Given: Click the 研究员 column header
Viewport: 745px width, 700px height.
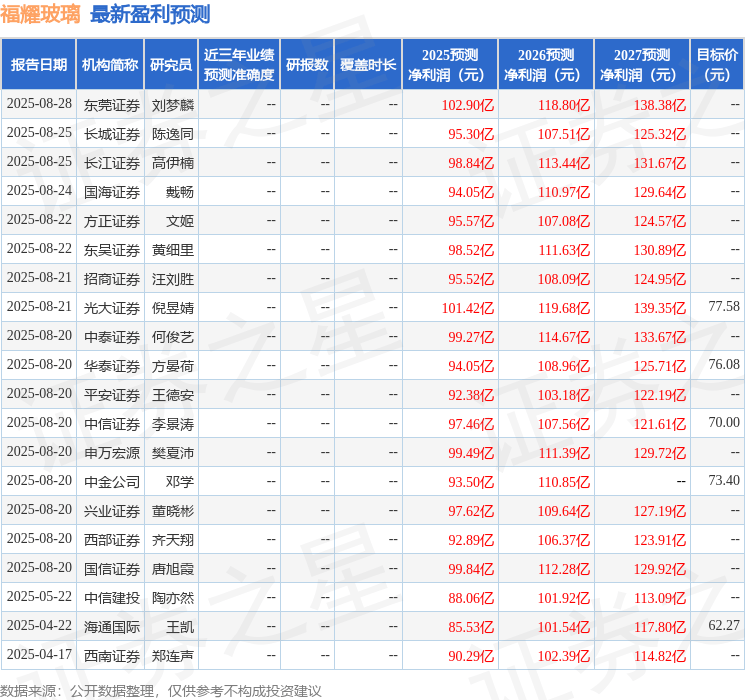Looking at the screenshot, I should tap(171, 65).
